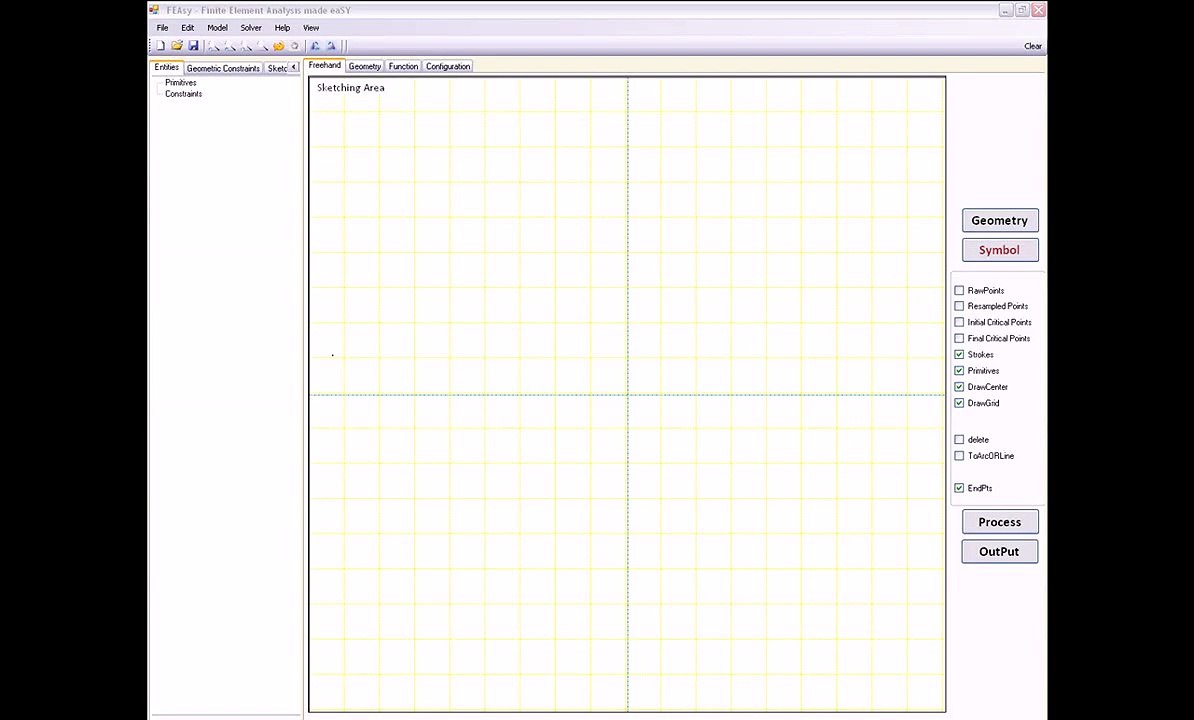Switch to the Geometry tab above the canvas
The width and height of the screenshot is (1194, 720).
click(365, 66)
